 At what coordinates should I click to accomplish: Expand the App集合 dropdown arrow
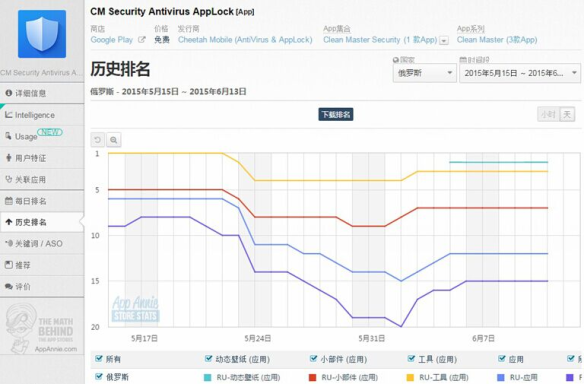[444, 40]
